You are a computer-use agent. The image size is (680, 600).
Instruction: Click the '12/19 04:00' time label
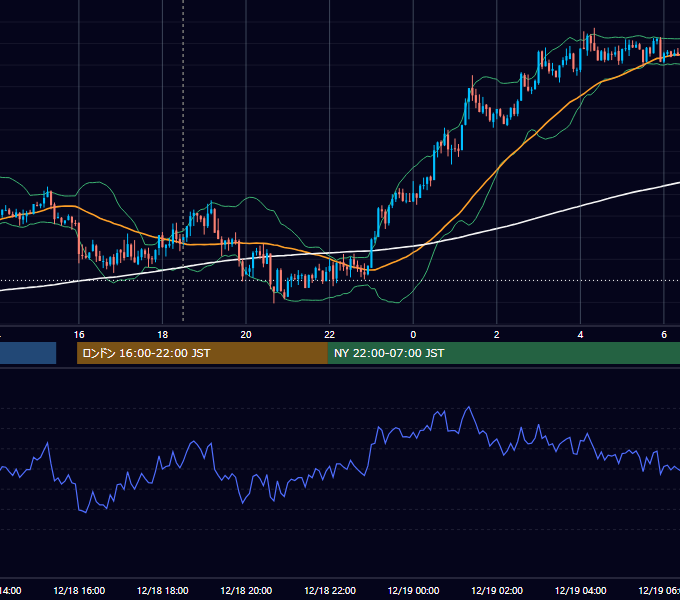581,590
